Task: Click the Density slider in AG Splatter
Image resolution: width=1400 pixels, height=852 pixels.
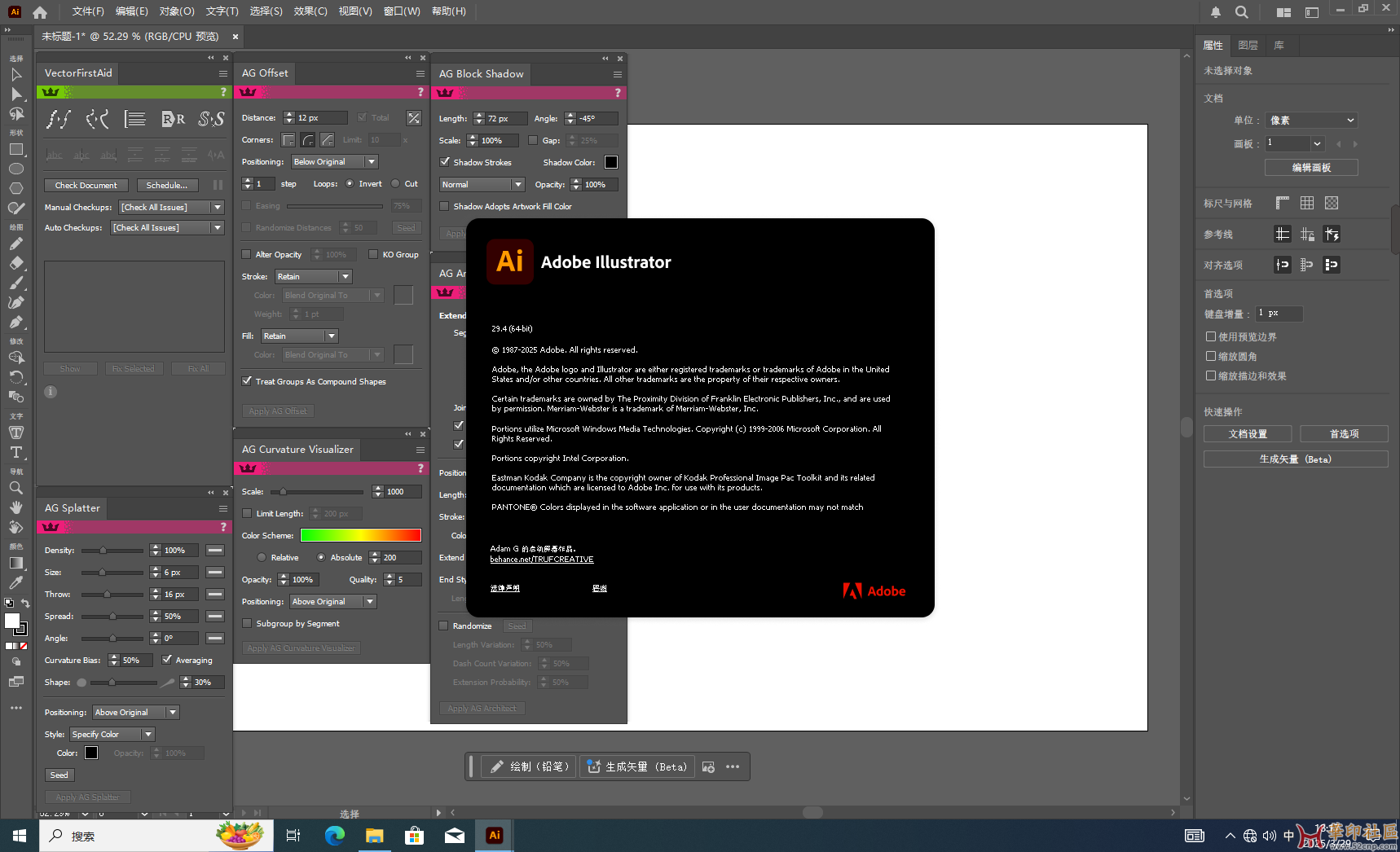Action: click(x=112, y=551)
